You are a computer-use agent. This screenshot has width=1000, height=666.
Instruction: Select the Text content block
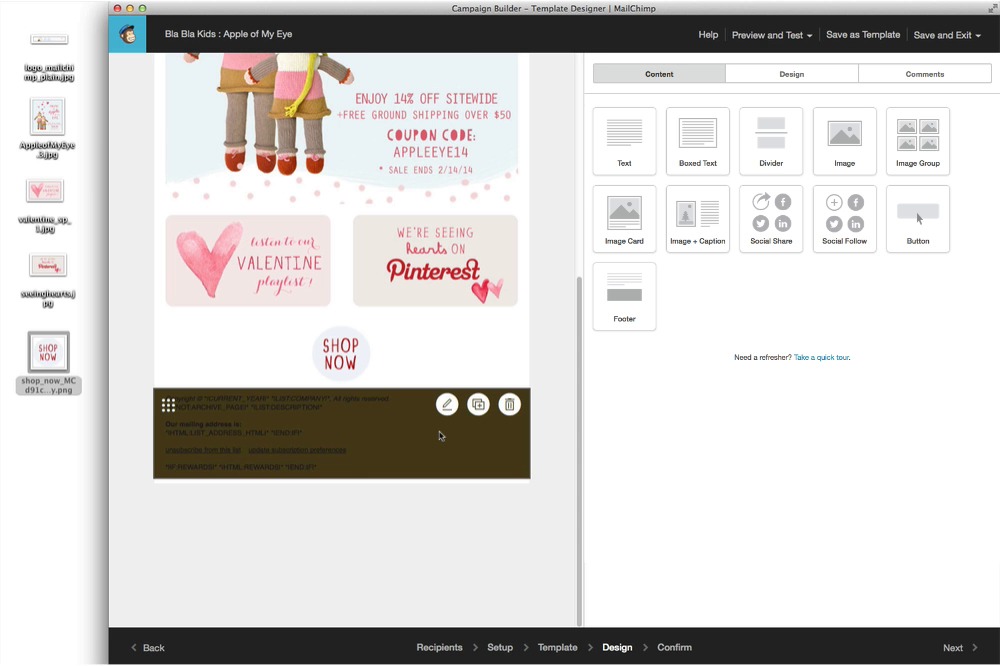click(624, 141)
